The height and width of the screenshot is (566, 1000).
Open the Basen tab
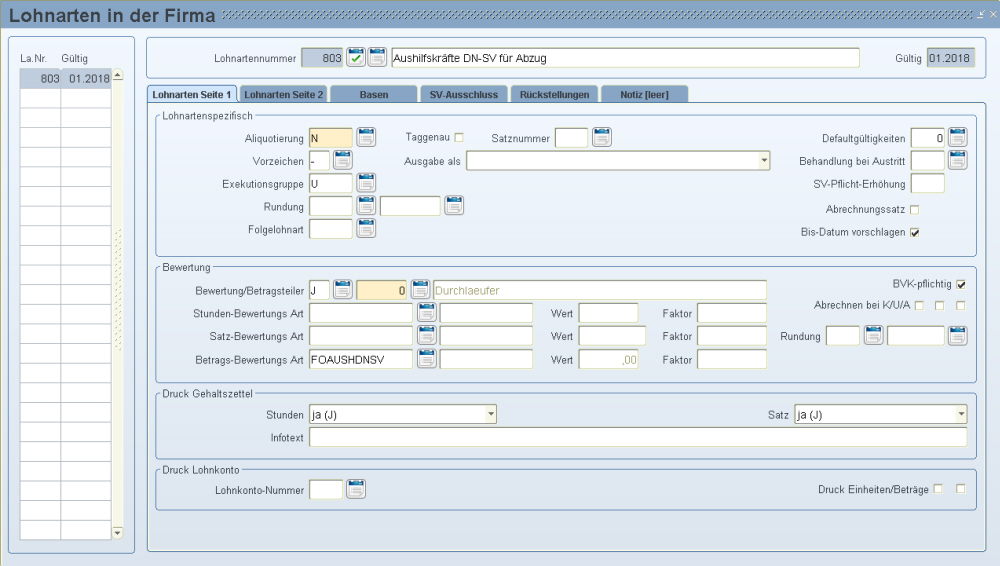pos(374,94)
